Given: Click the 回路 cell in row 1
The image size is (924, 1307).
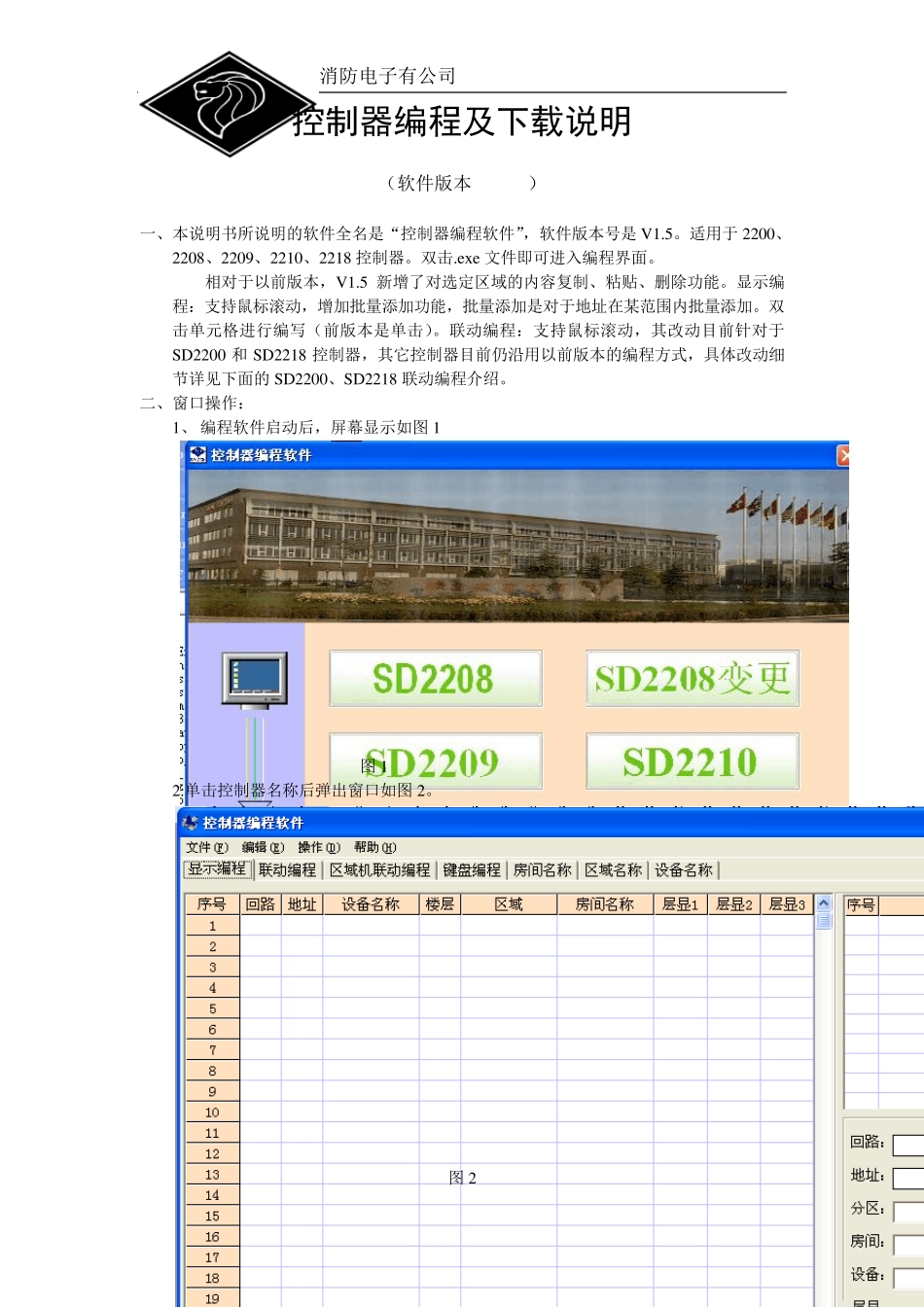Looking at the screenshot, I should click(x=260, y=926).
